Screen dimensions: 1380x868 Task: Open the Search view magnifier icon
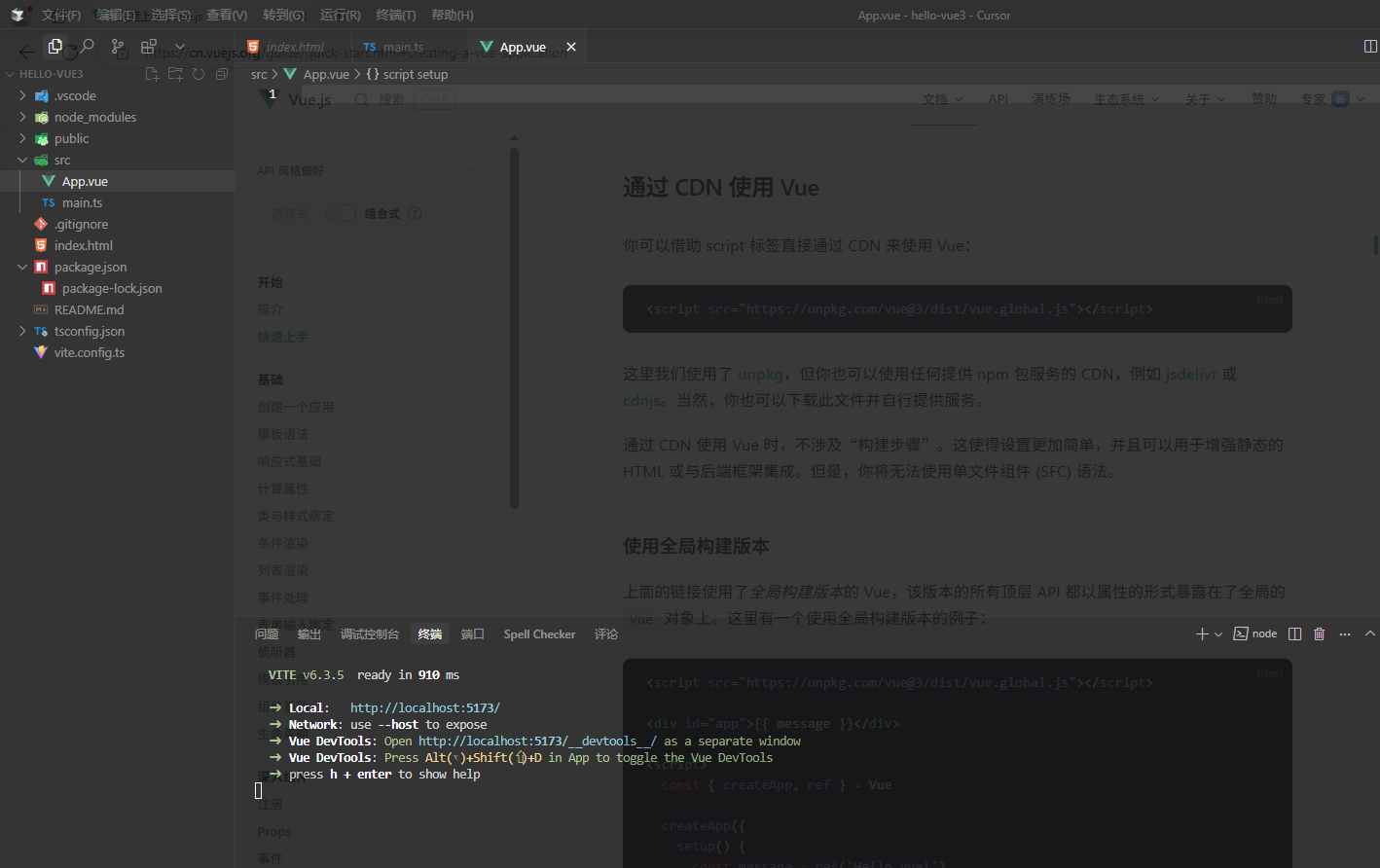coord(88,46)
